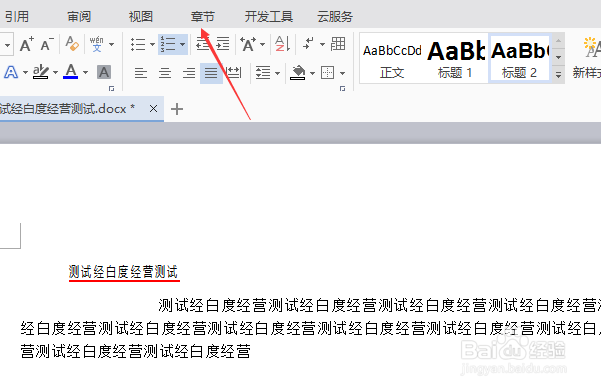Apply distributed alignment

[x=233, y=72]
